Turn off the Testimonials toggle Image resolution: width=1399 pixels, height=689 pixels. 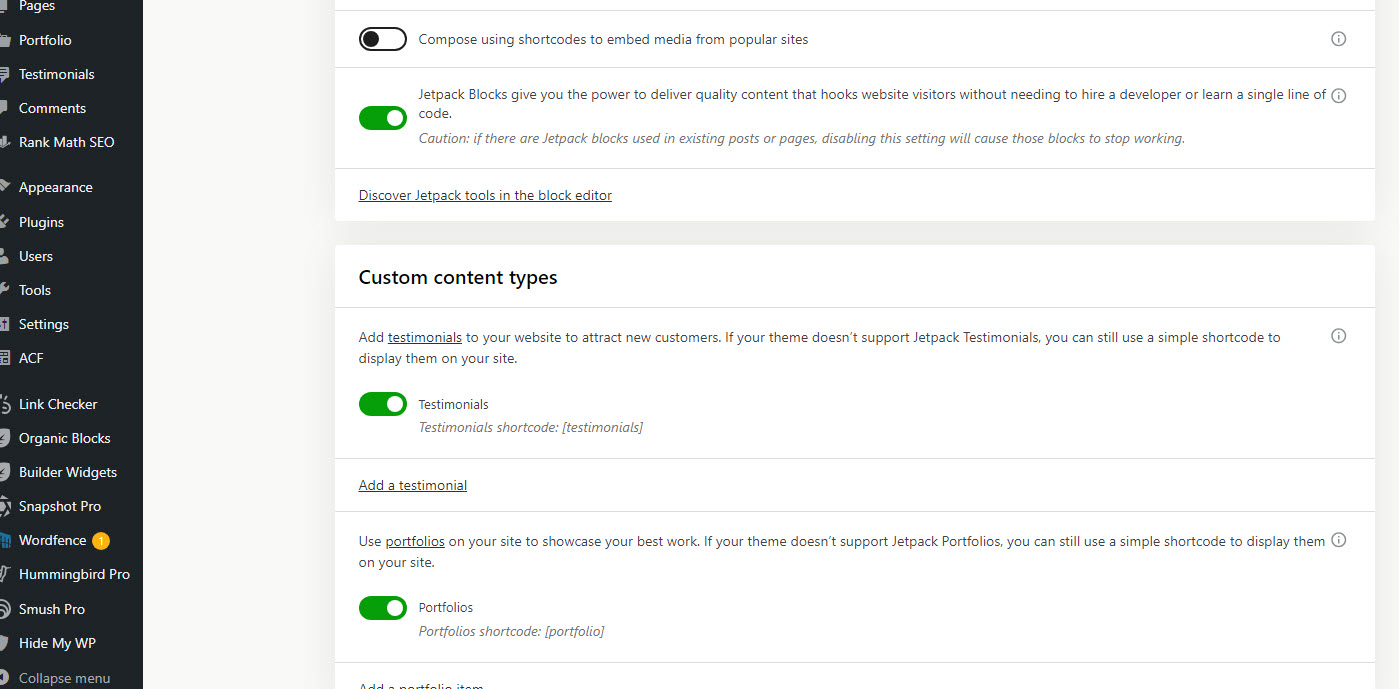tap(383, 404)
